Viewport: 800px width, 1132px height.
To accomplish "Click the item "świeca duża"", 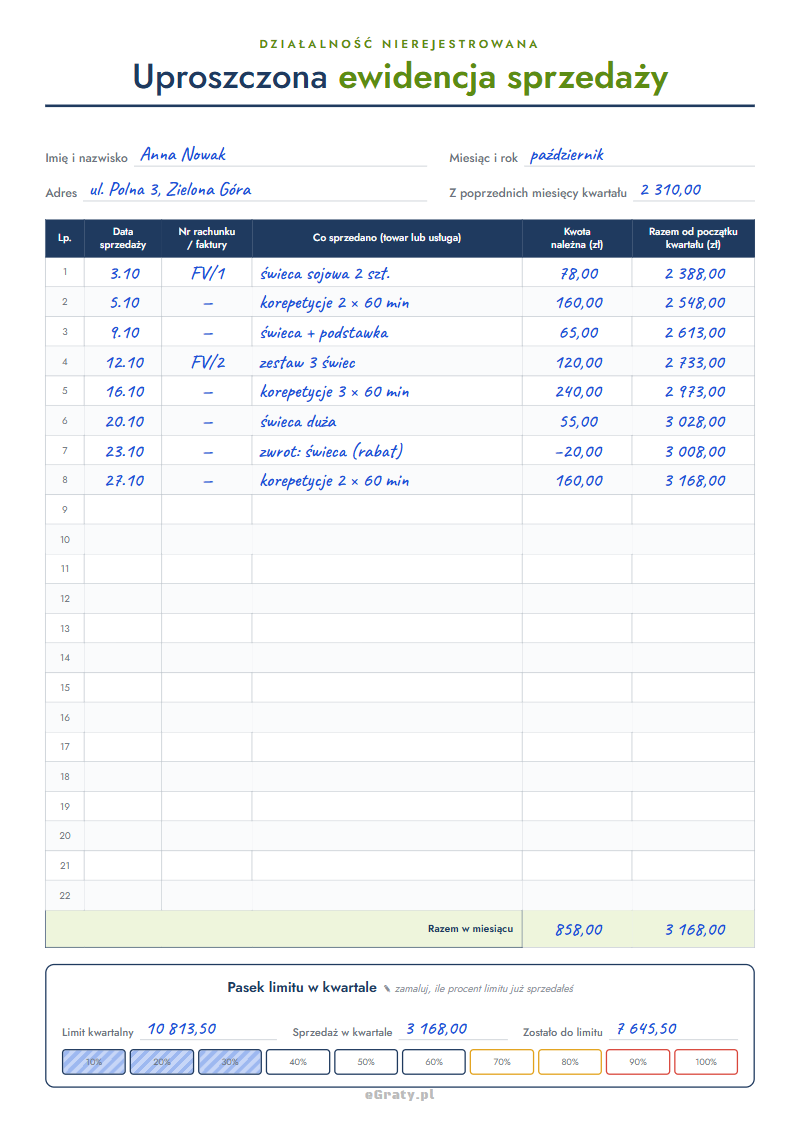I will (x=298, y=422).
